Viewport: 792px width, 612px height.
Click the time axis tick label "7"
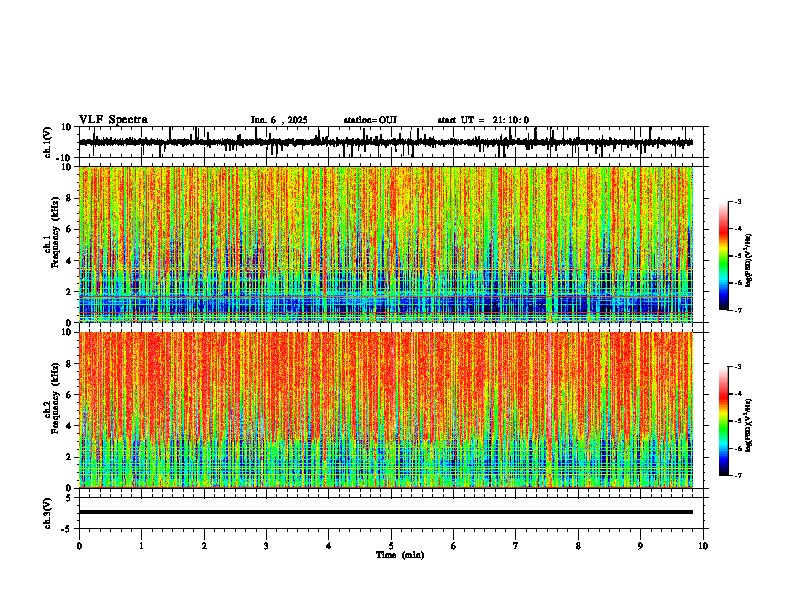[x=516, y=546]
